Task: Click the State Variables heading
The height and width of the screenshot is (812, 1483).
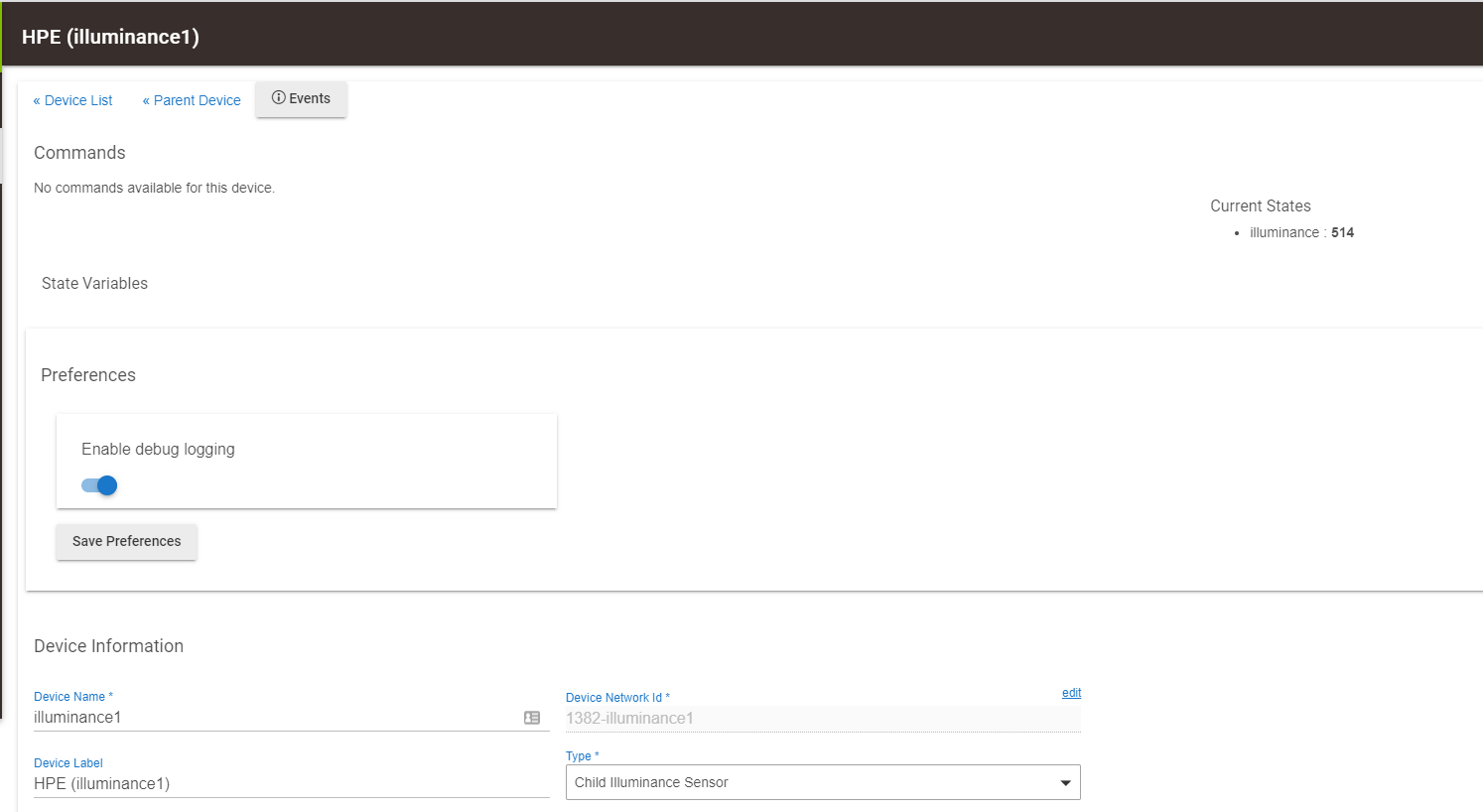Action: pos(94,284)
